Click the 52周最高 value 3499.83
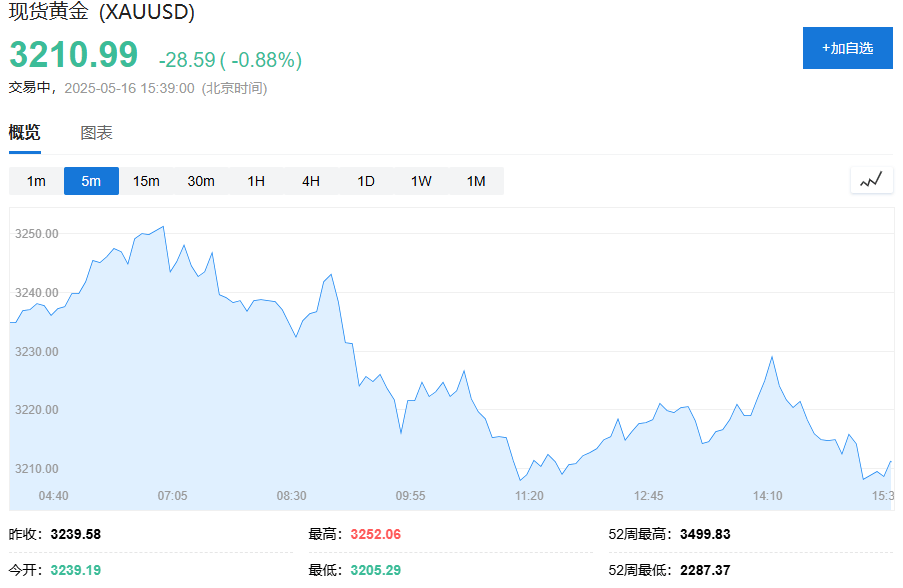Screen dimensions: 903x588 705,534
